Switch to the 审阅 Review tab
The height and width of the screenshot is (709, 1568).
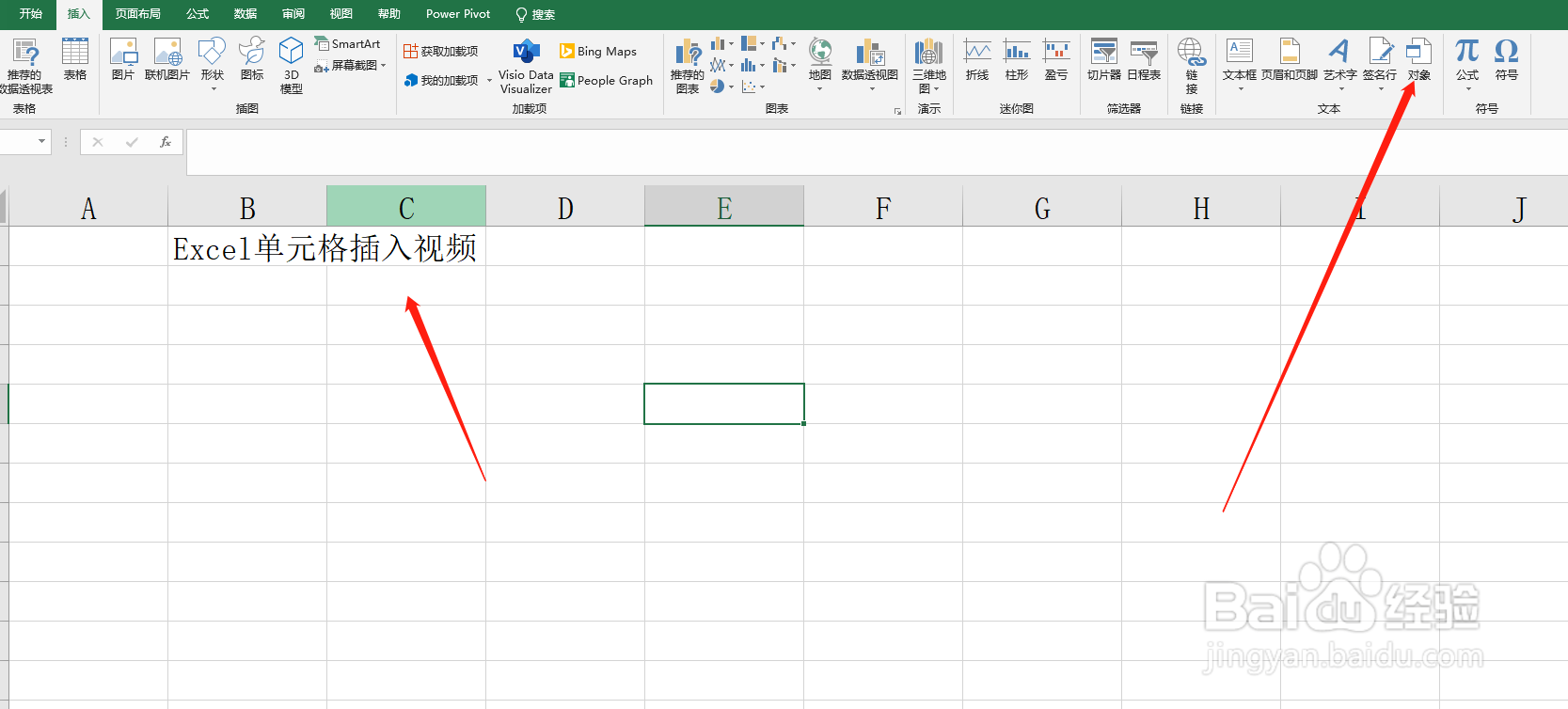point(293,14)
